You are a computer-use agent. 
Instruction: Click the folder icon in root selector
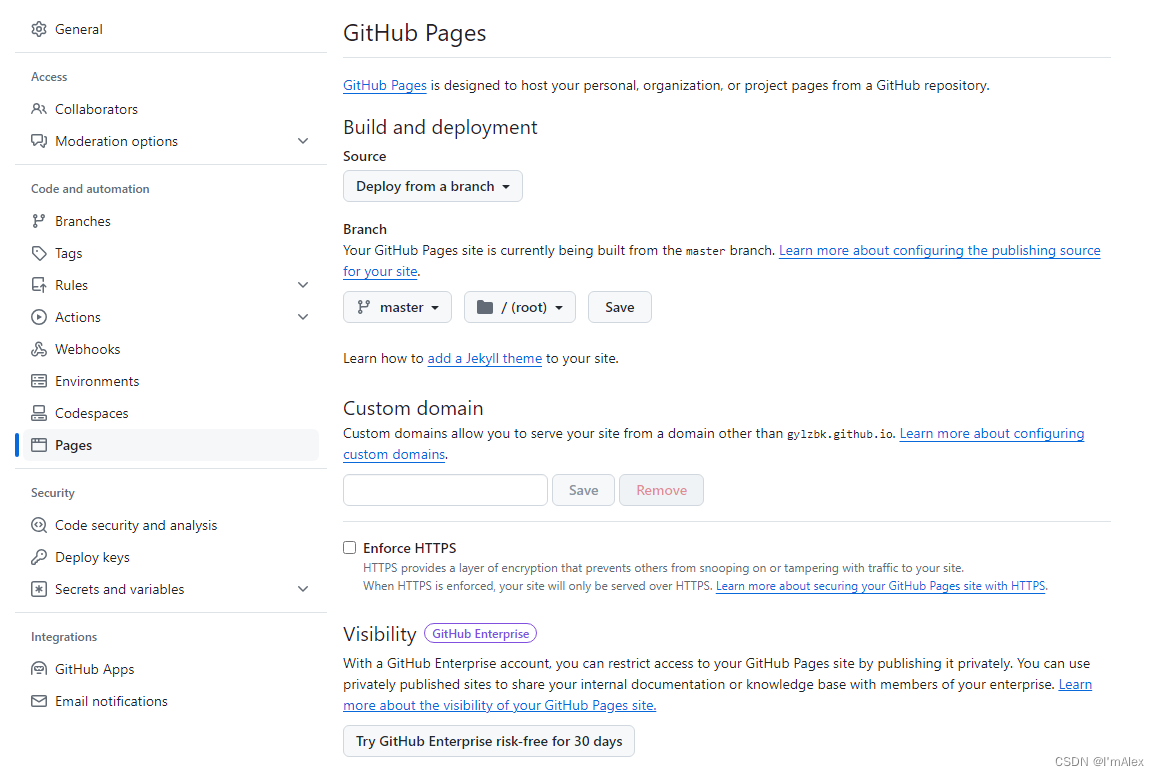coord(485,307)
